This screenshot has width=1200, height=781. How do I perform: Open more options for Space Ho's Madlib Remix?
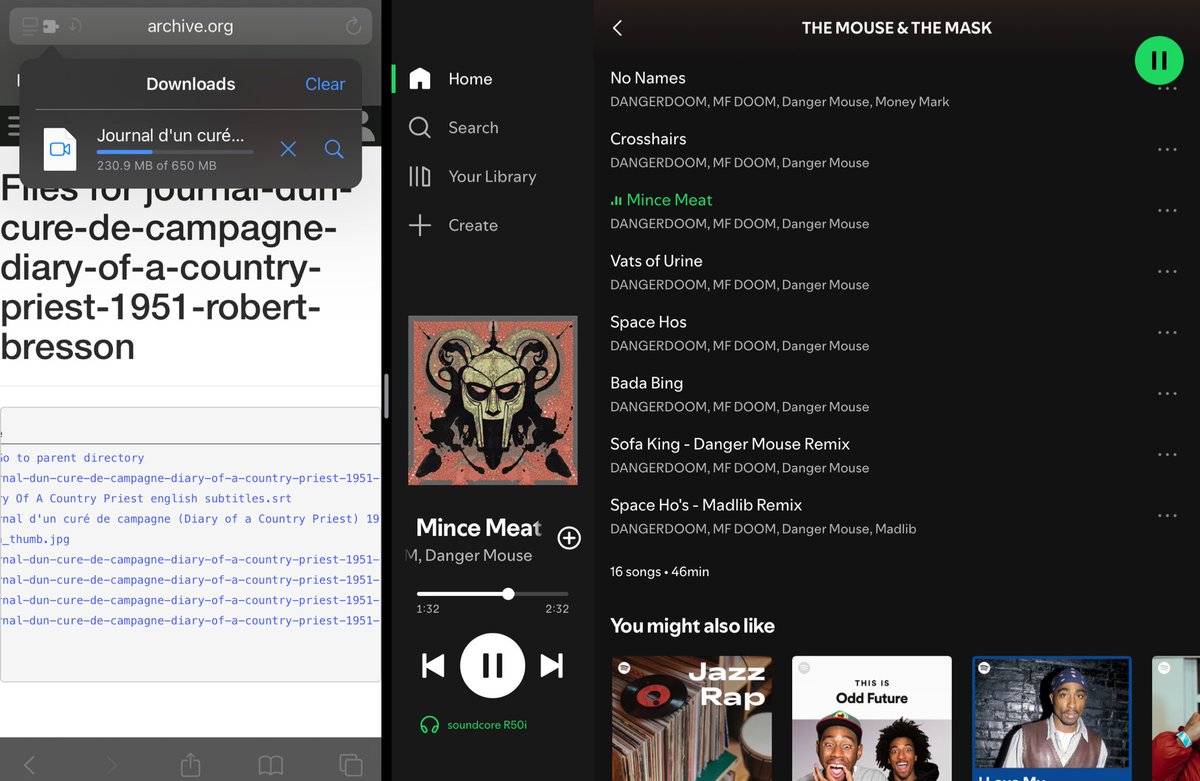point(1166,516)
